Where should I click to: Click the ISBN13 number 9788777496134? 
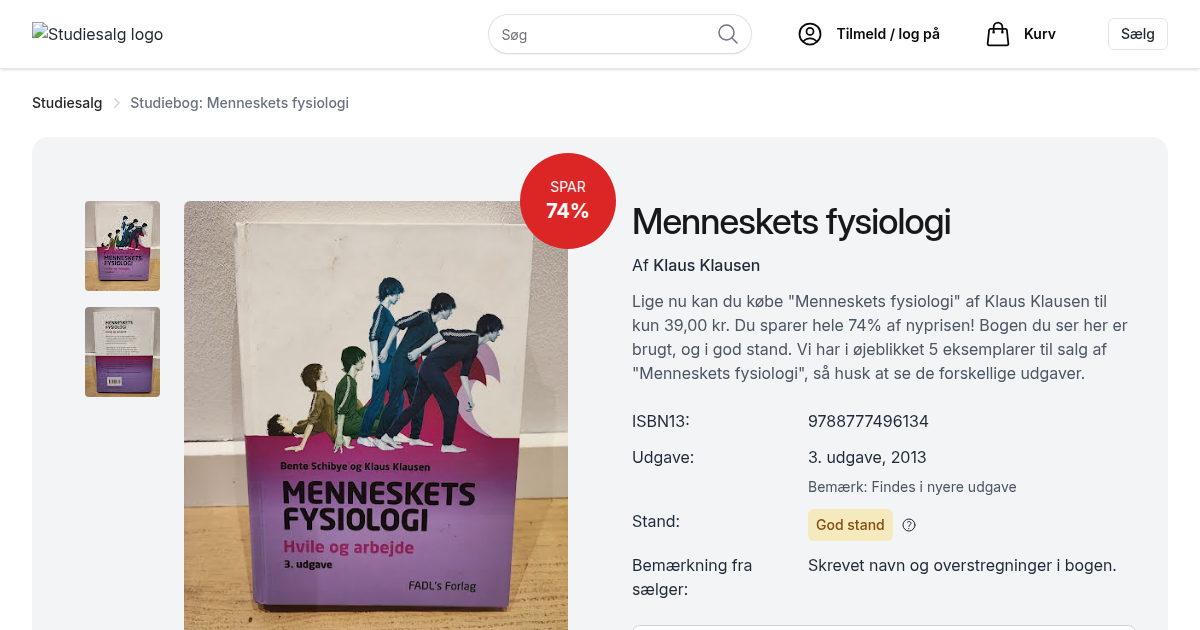pos(868,421)
